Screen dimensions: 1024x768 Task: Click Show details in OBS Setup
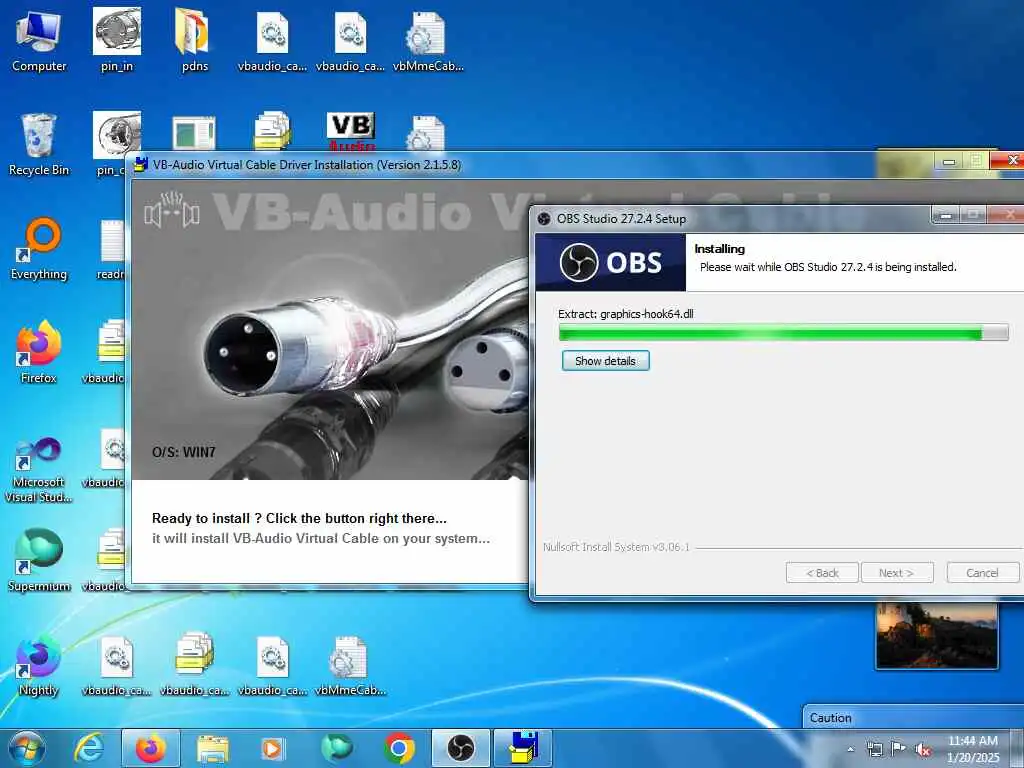pos(605,360)
